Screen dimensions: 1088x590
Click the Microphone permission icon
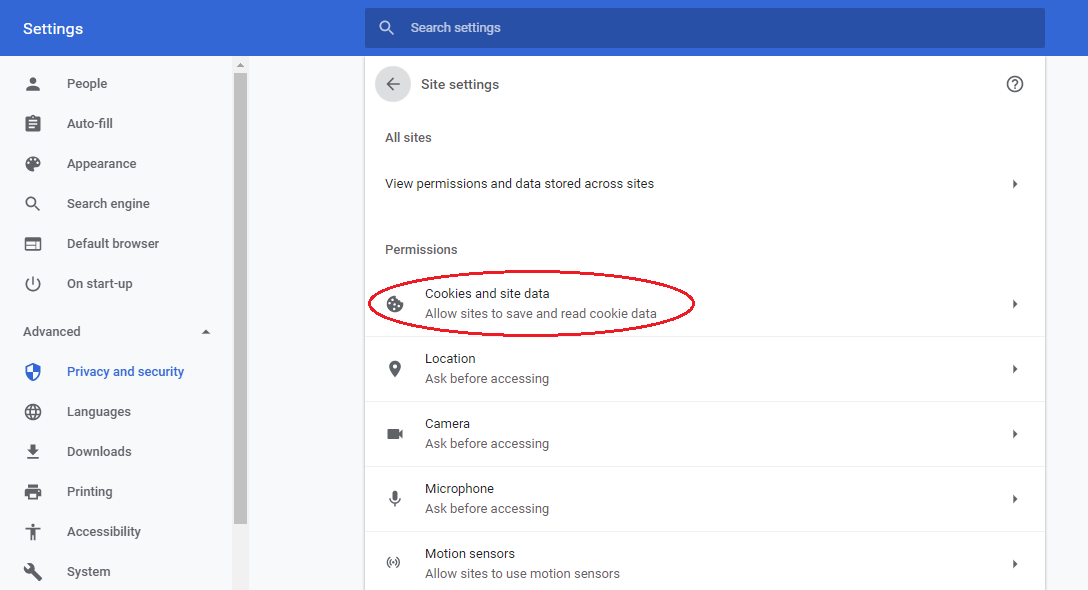(x=395, y=498)
